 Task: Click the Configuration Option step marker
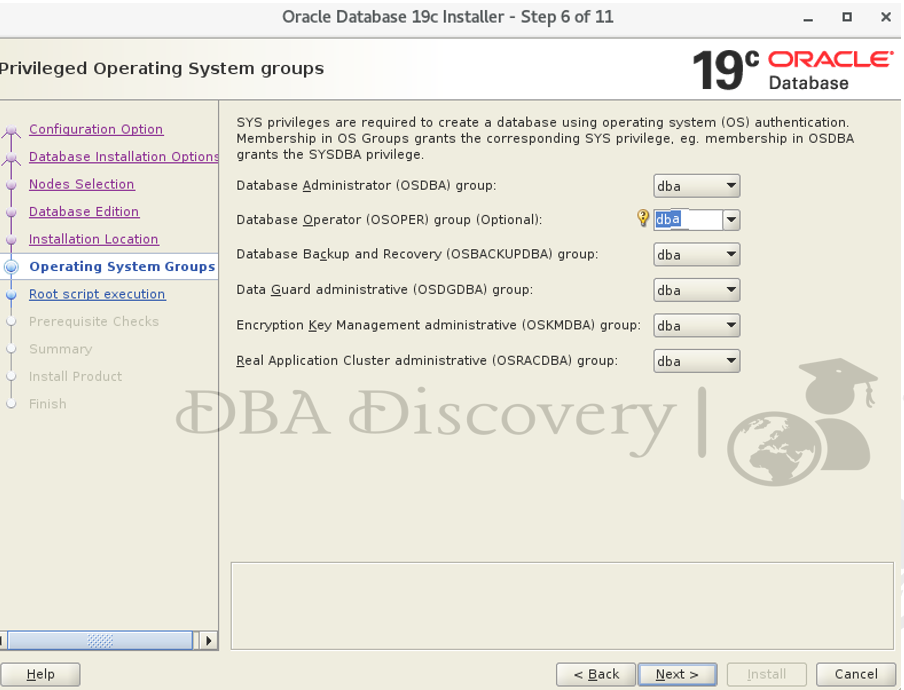11,131
